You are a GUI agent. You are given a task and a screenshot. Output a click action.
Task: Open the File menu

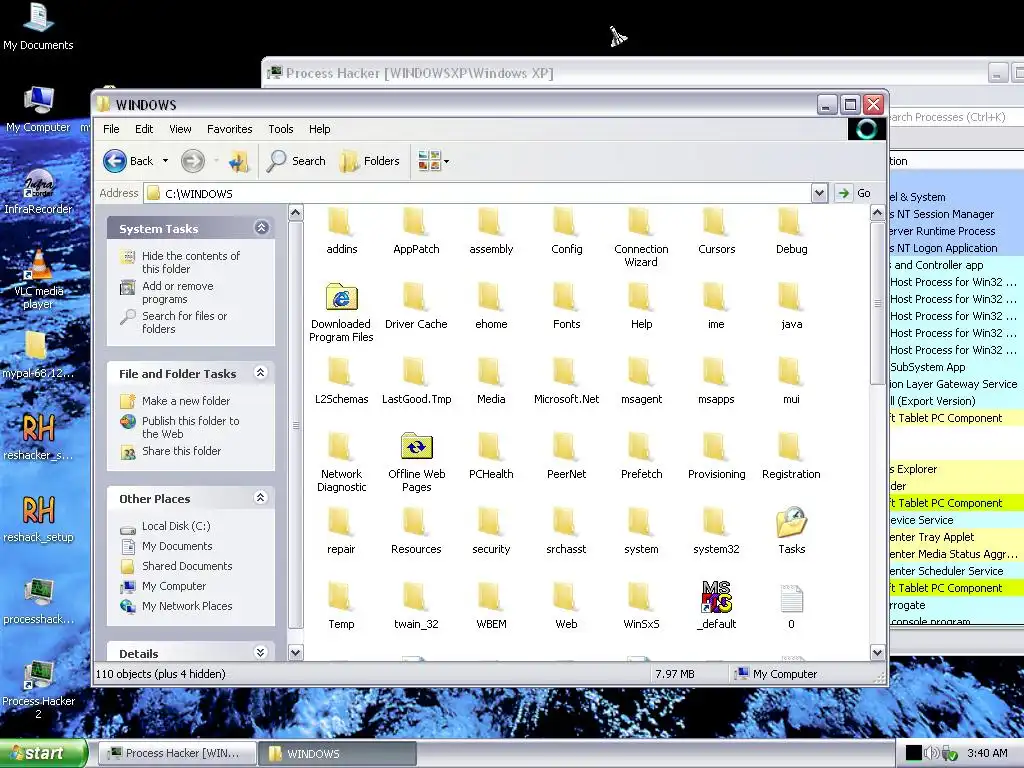(111, 129)
